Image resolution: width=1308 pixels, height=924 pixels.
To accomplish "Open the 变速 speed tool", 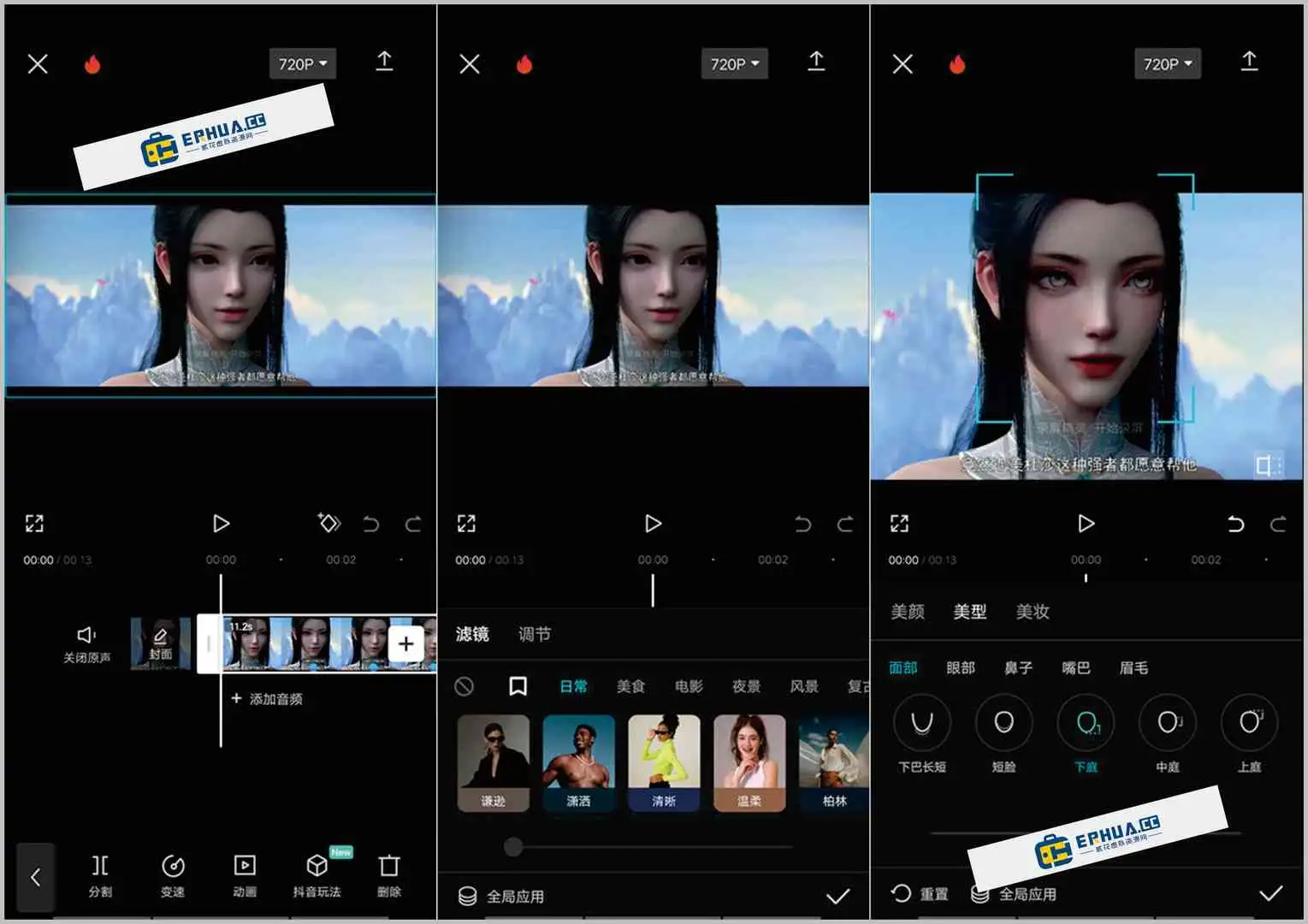I will tap(173, 874).
